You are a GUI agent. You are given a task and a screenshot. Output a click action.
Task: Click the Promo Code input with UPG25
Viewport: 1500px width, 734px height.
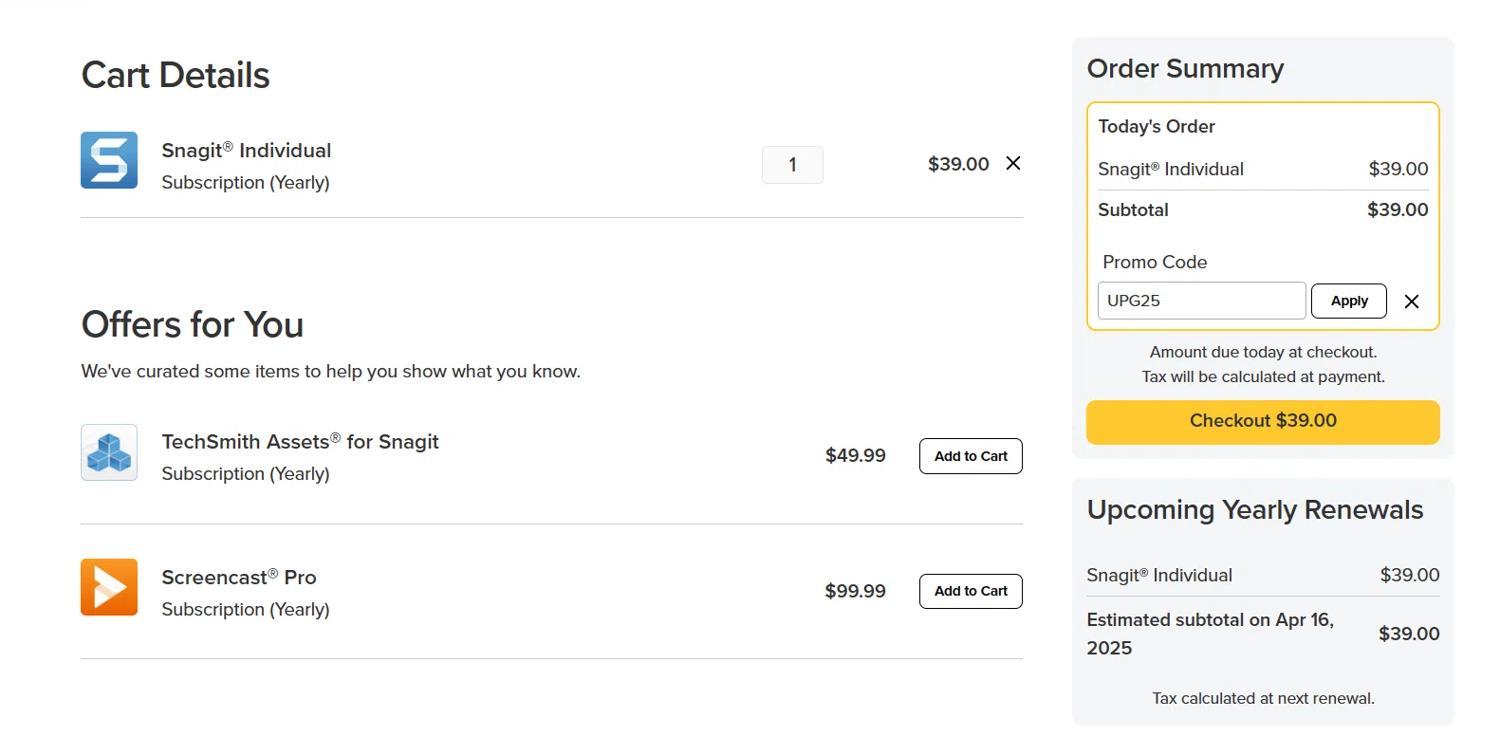1201,301
